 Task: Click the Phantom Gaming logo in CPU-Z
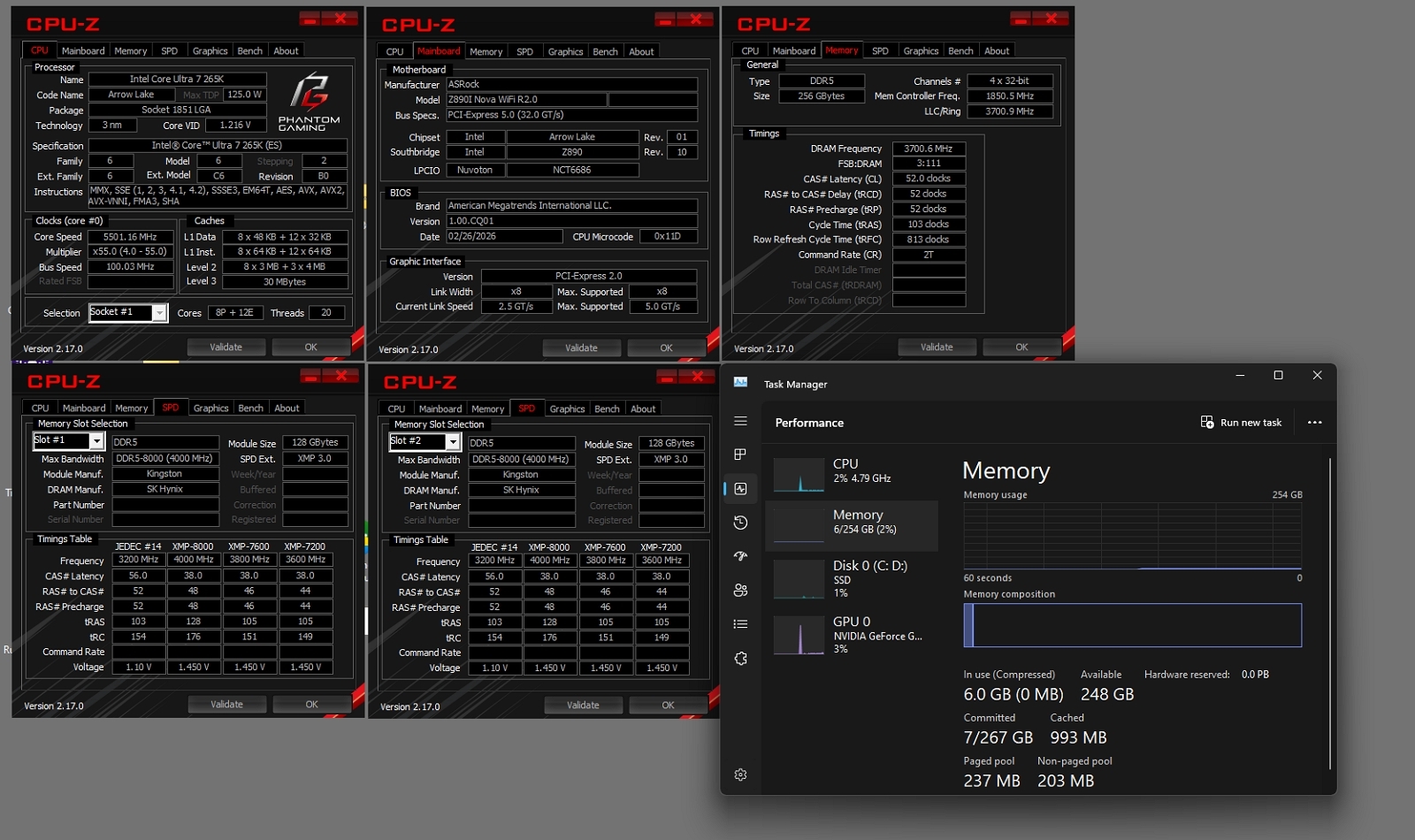(x=308, y=102)
